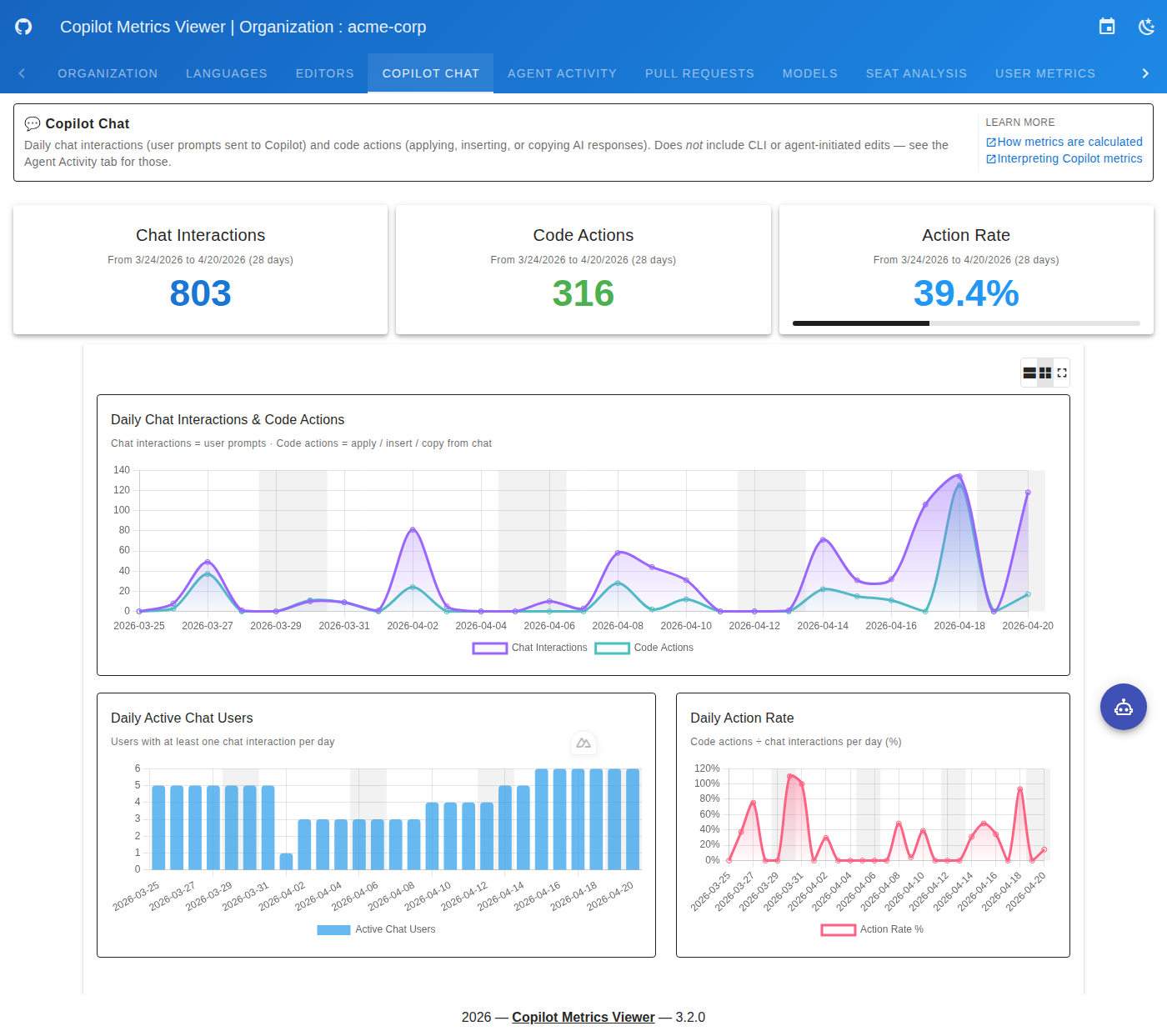Click the 'Daily Action Rate' chart title
Viewport: 1167px width, 1036px height.
click(742, 718)
